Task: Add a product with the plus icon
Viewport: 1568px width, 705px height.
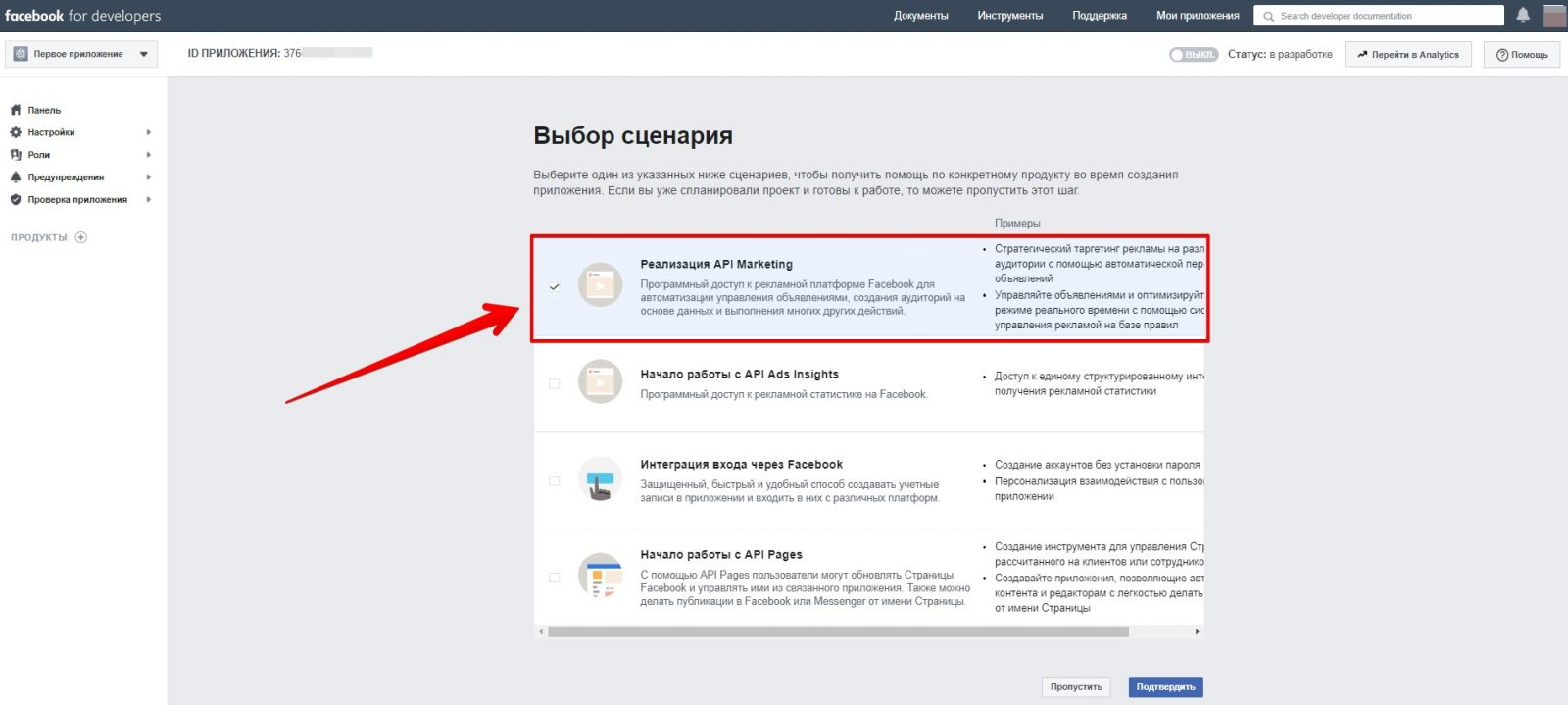Action: tap(81, 237)
